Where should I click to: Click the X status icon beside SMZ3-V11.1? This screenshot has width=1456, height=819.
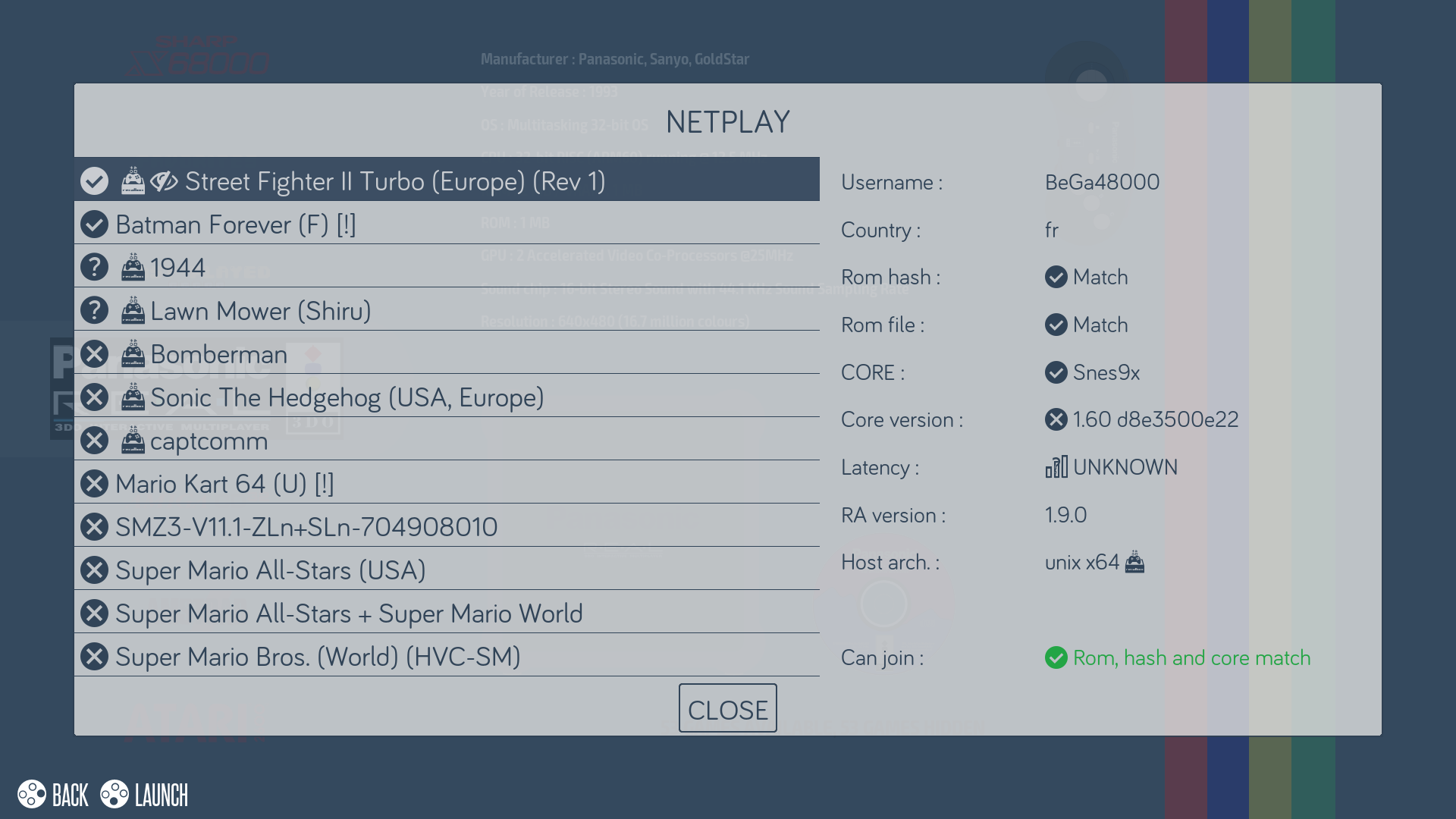tap(94, 527)
